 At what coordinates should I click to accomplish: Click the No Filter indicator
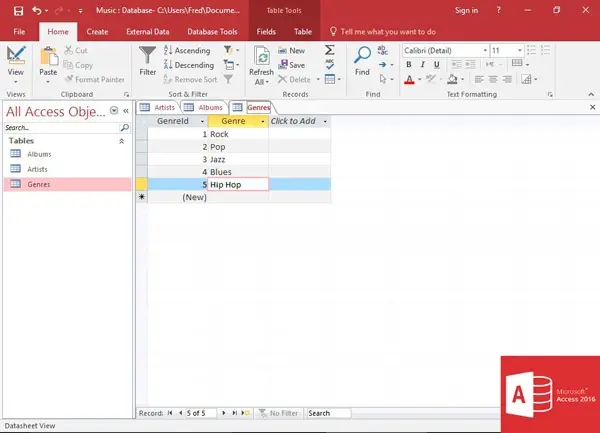point(279,413)
